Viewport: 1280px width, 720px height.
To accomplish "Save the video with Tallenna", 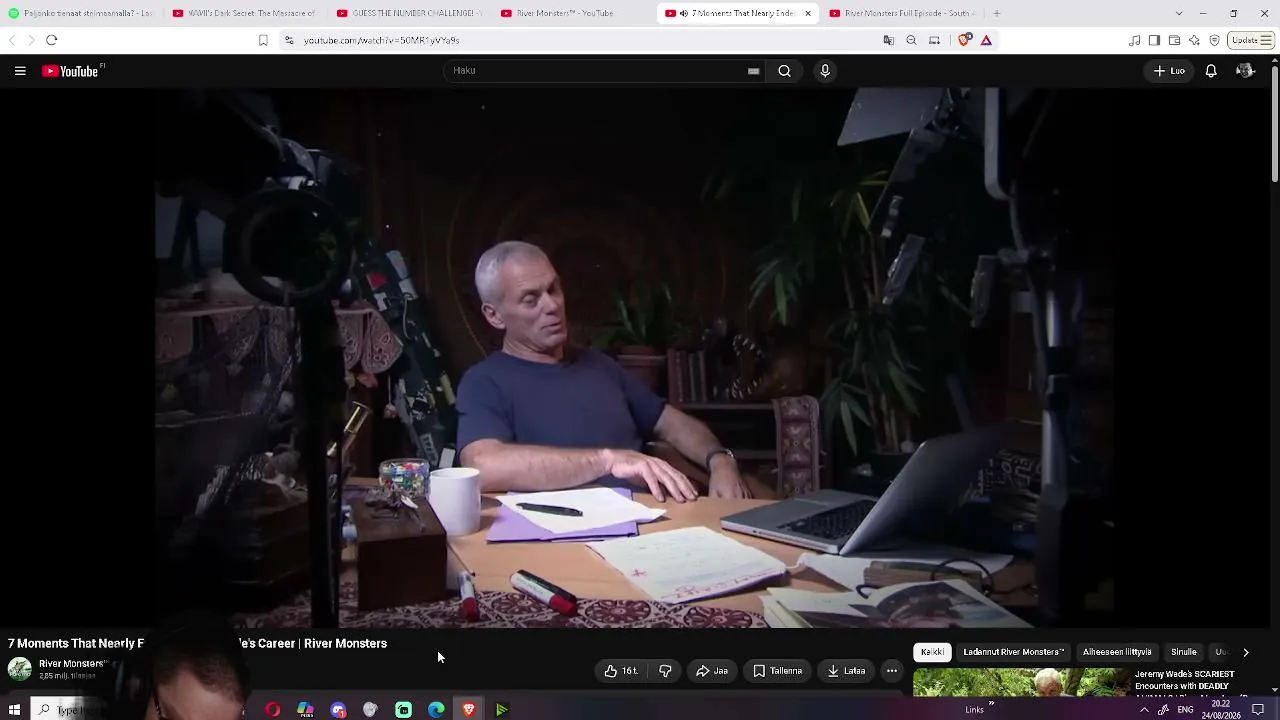I will (777, 671).
